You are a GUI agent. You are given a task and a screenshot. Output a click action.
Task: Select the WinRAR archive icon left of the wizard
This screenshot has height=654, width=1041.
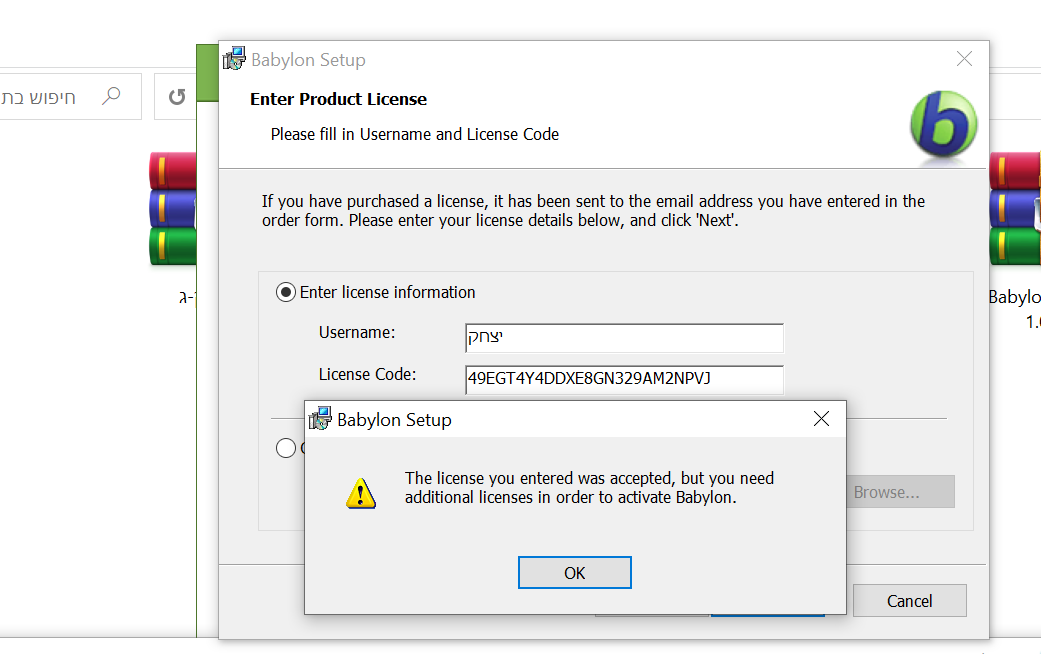pos(173,208)
